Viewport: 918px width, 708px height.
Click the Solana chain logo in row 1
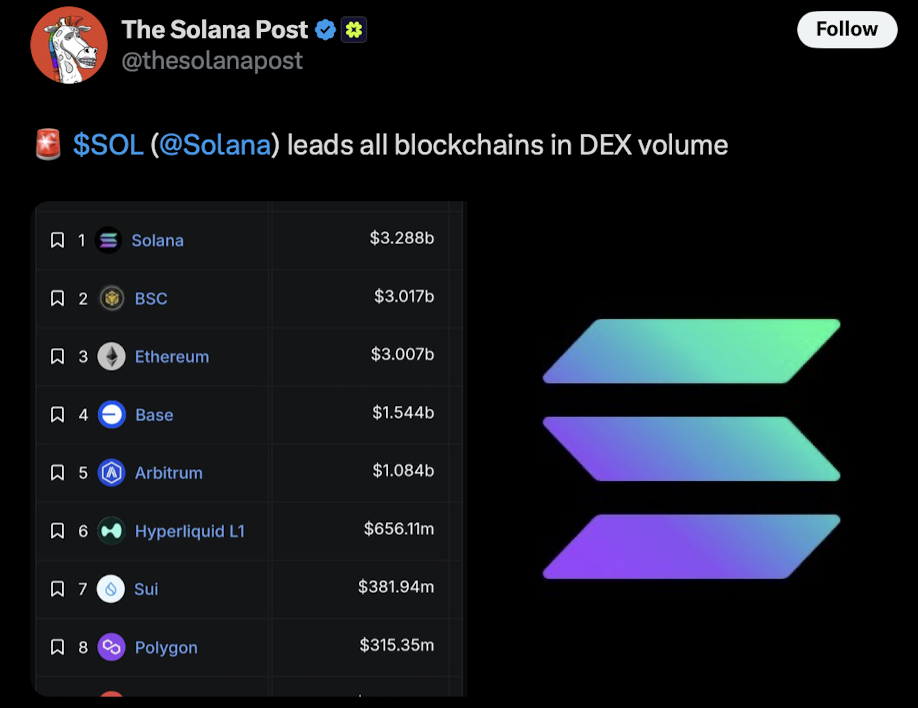pos(108,240)
